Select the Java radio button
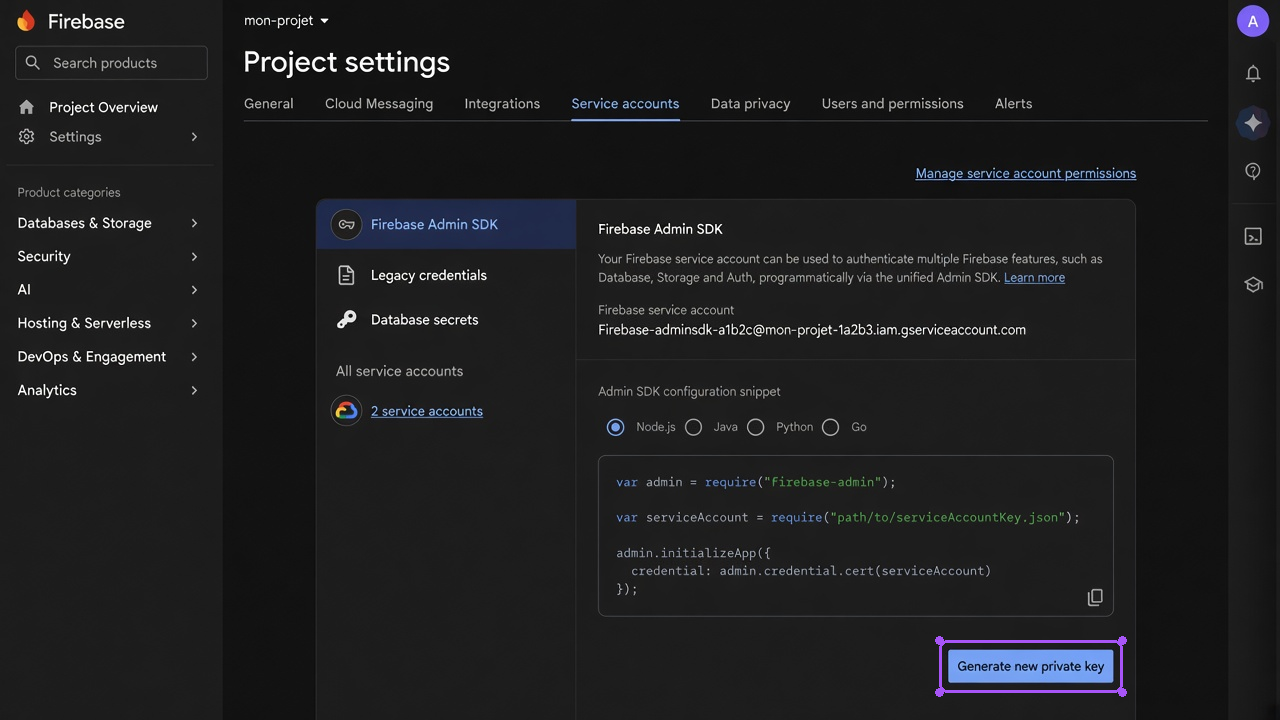This screenshot has width=1280, height=720. pyautogui.click(x=693, y=427)
